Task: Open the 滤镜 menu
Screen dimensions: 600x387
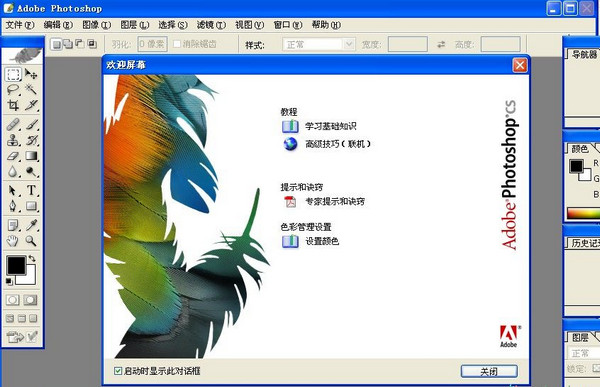Action: click(211, 25)
